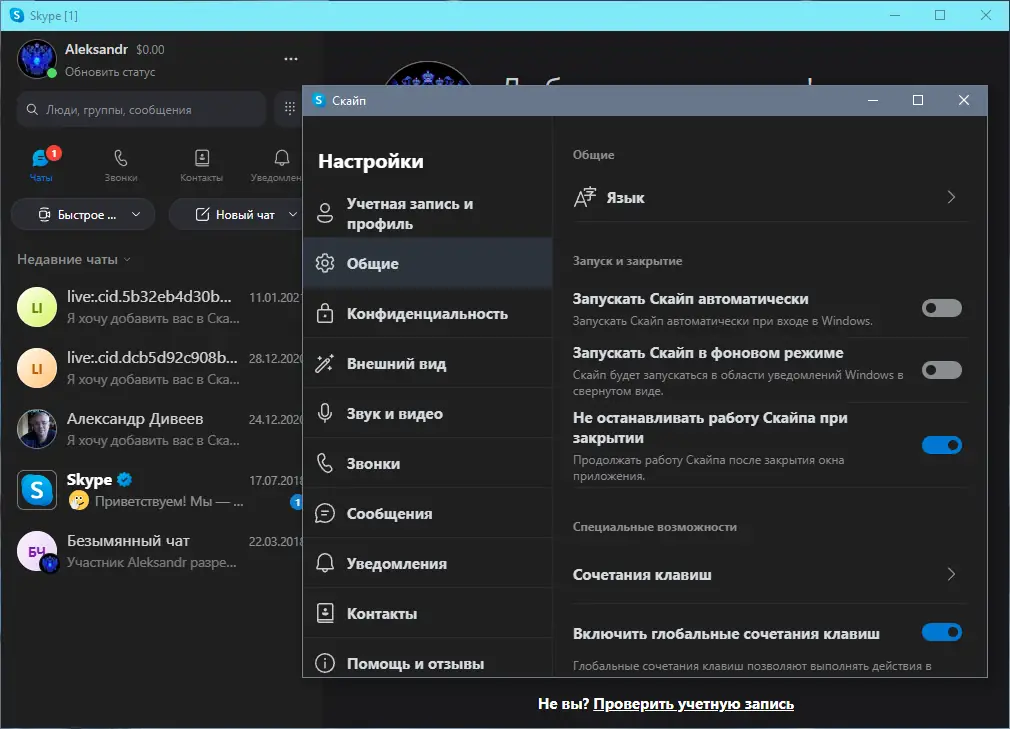Switch to the Чаты tab
Image resolution: width=1010 pixels, height=729 pixels.
click(x=40, y=164)
